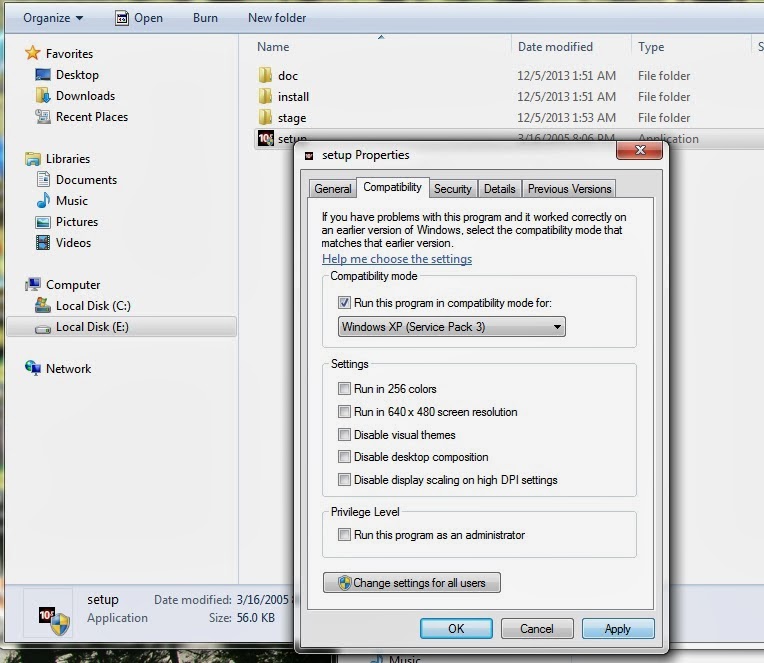
Task: Select Network label in navigation pane
Action: coord(68,368)
